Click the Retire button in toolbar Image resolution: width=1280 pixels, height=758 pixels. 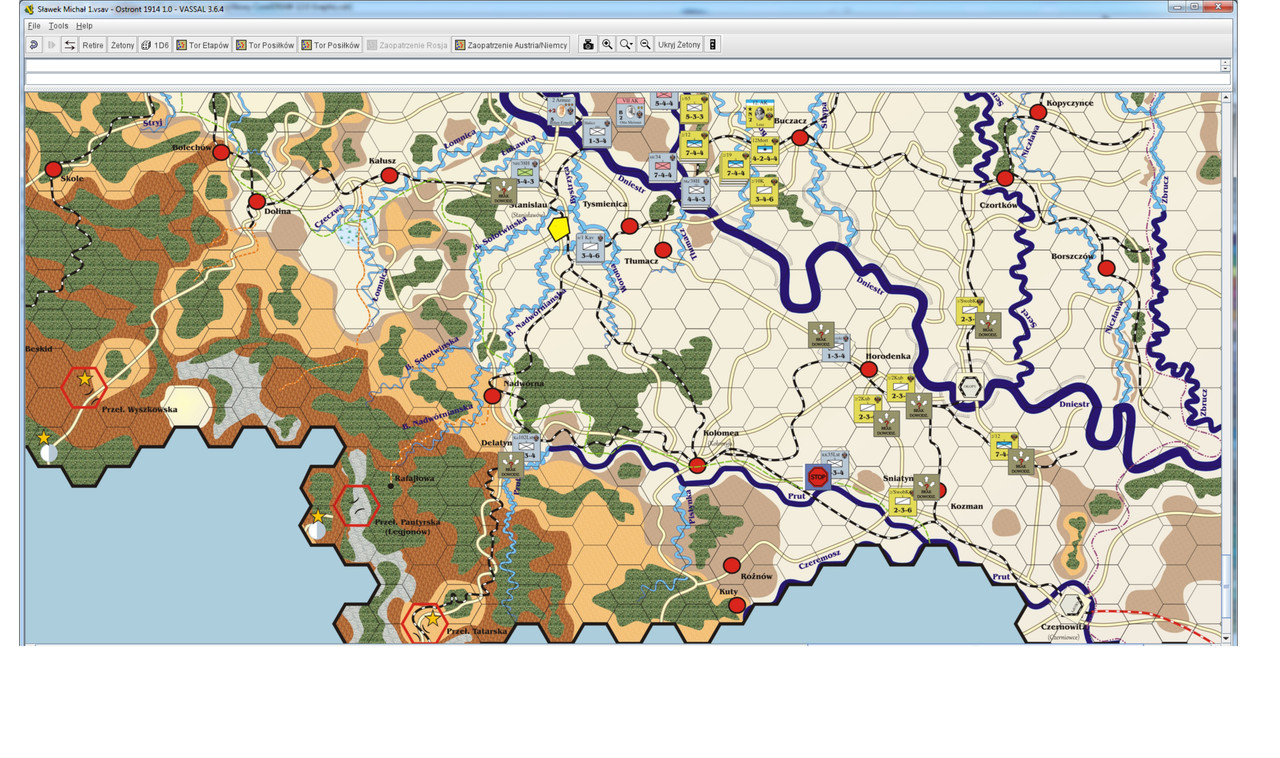click(x=93, y=45)
